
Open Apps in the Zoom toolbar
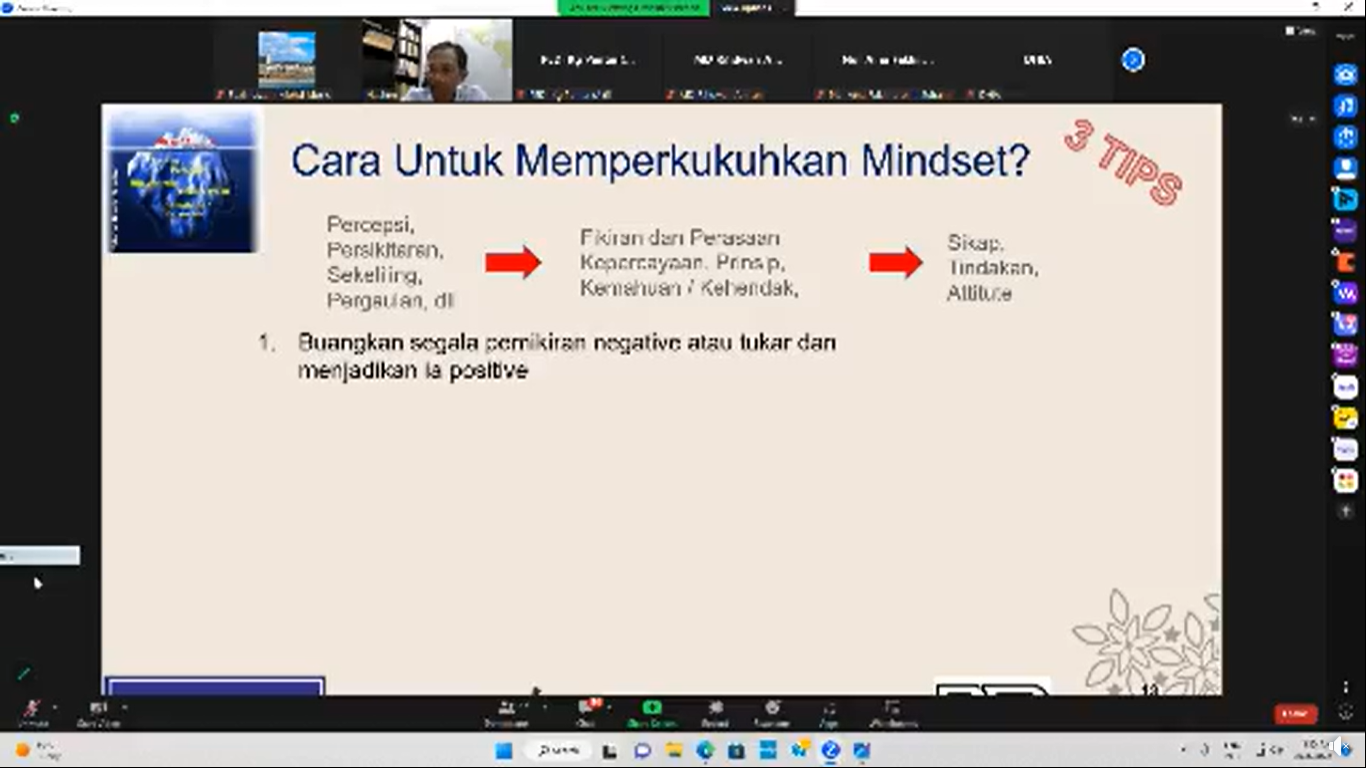pyautogui.click(x=828, y=712)
